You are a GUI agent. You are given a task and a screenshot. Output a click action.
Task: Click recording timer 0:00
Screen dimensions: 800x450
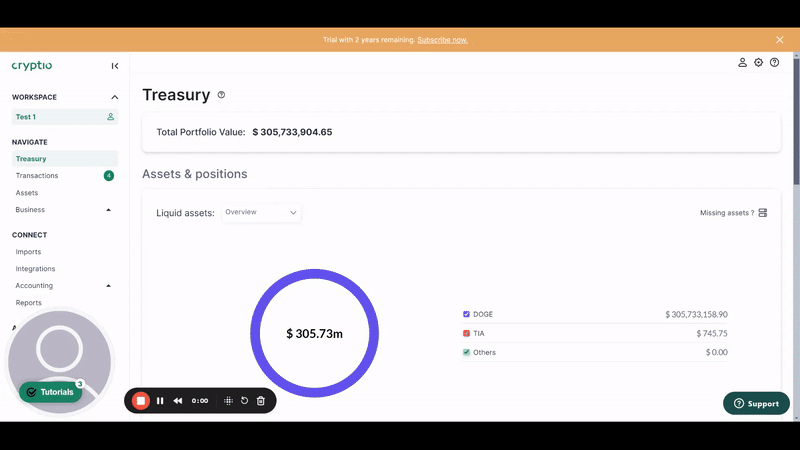[x=199, y=401]
